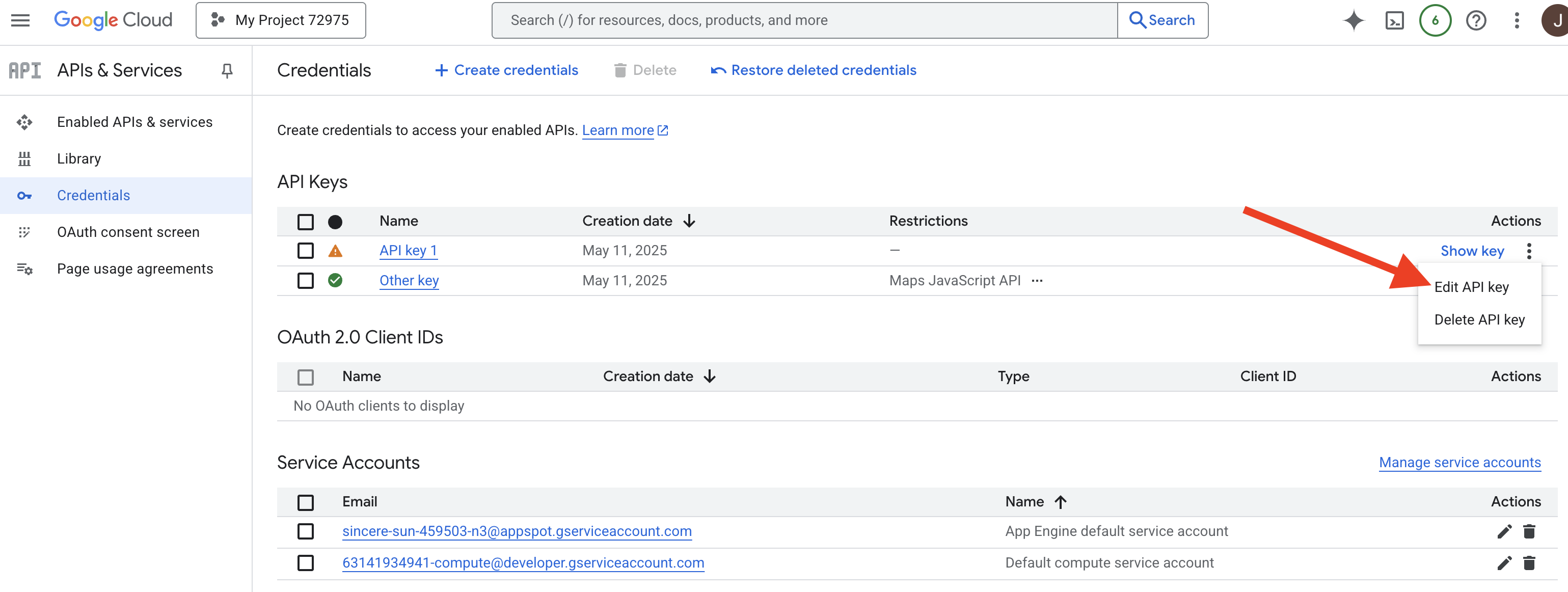Image resolution: width=1568 pixels, height=592 pixels.
Task: Edit the App Engine default service account
Action: [1503, 531]
